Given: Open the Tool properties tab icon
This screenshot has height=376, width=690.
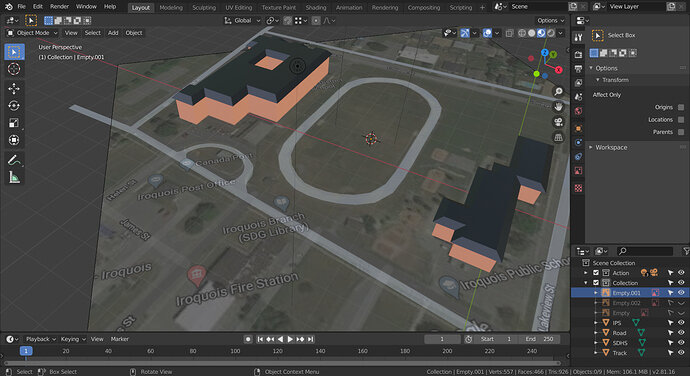Looking at the screenshot, I should tap(578, 38).
